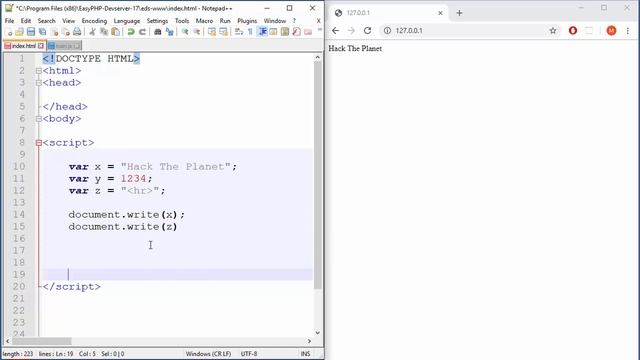
Task: Click the Zoom Out toolbar icon
Action: coord(196,32)
